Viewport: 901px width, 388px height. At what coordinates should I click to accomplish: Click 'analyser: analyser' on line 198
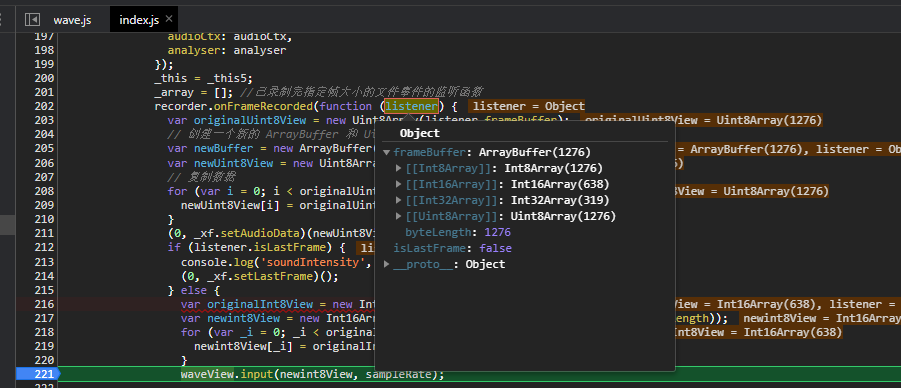(x=227, y=50)
